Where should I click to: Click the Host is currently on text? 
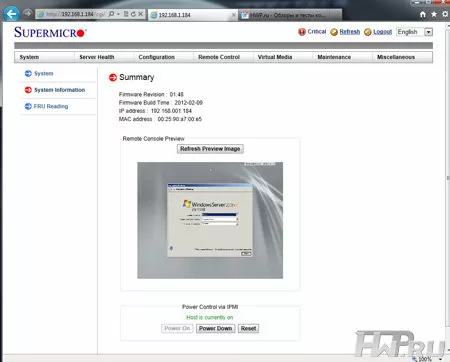210,317
